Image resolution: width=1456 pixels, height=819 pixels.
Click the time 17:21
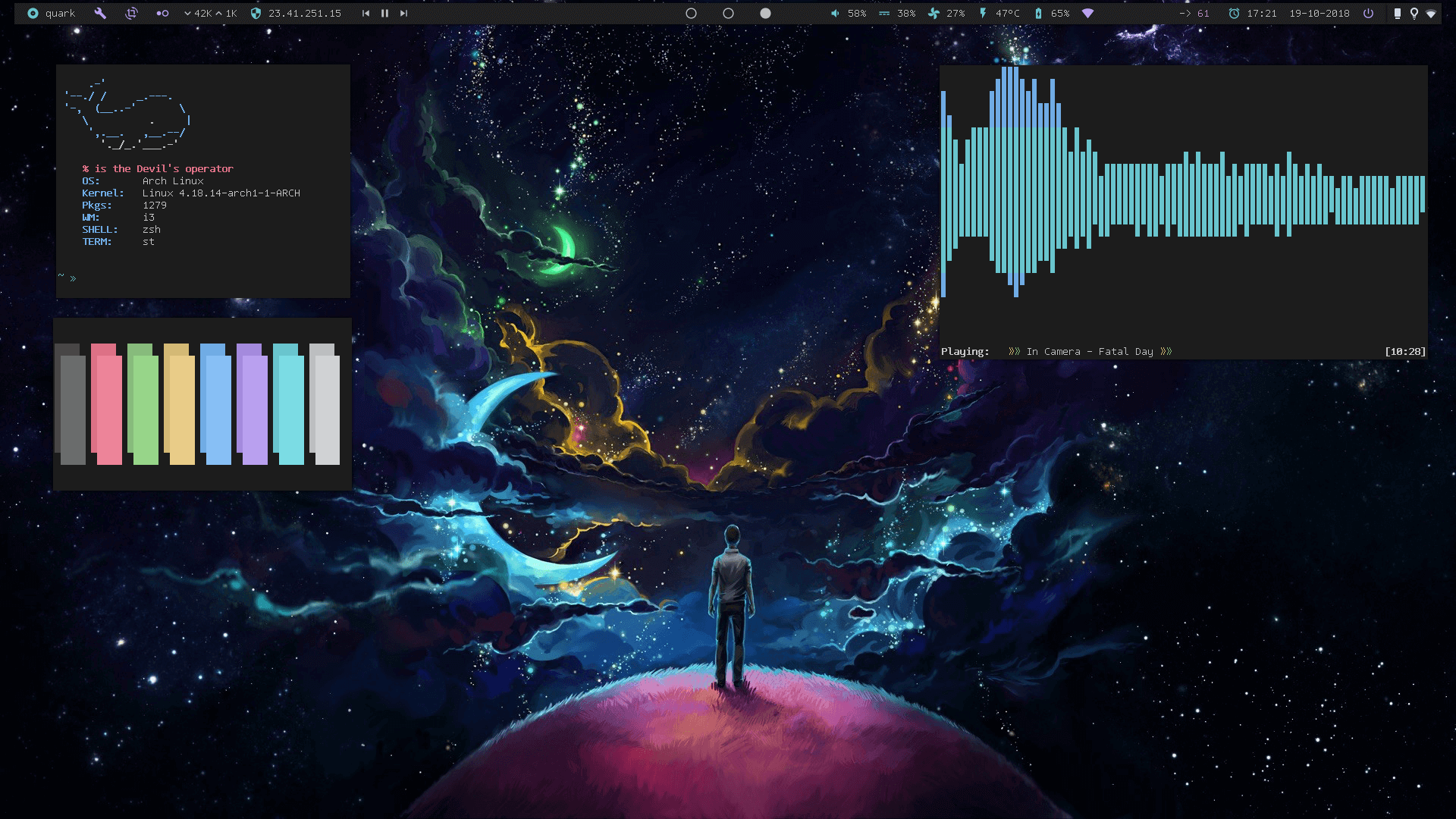coord(1262,14)
